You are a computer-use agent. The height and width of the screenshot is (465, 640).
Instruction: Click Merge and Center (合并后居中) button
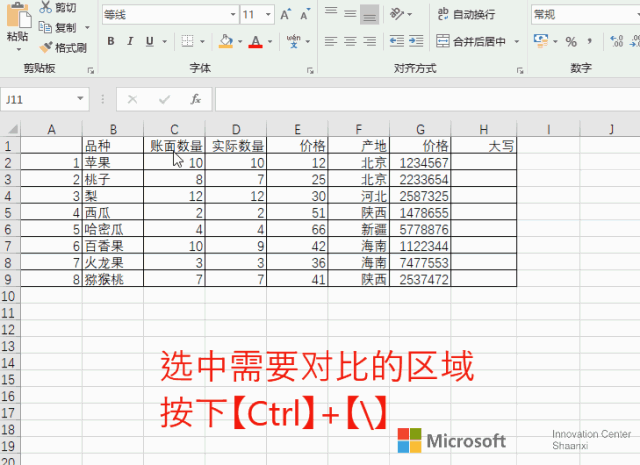[x=478, y=42]
